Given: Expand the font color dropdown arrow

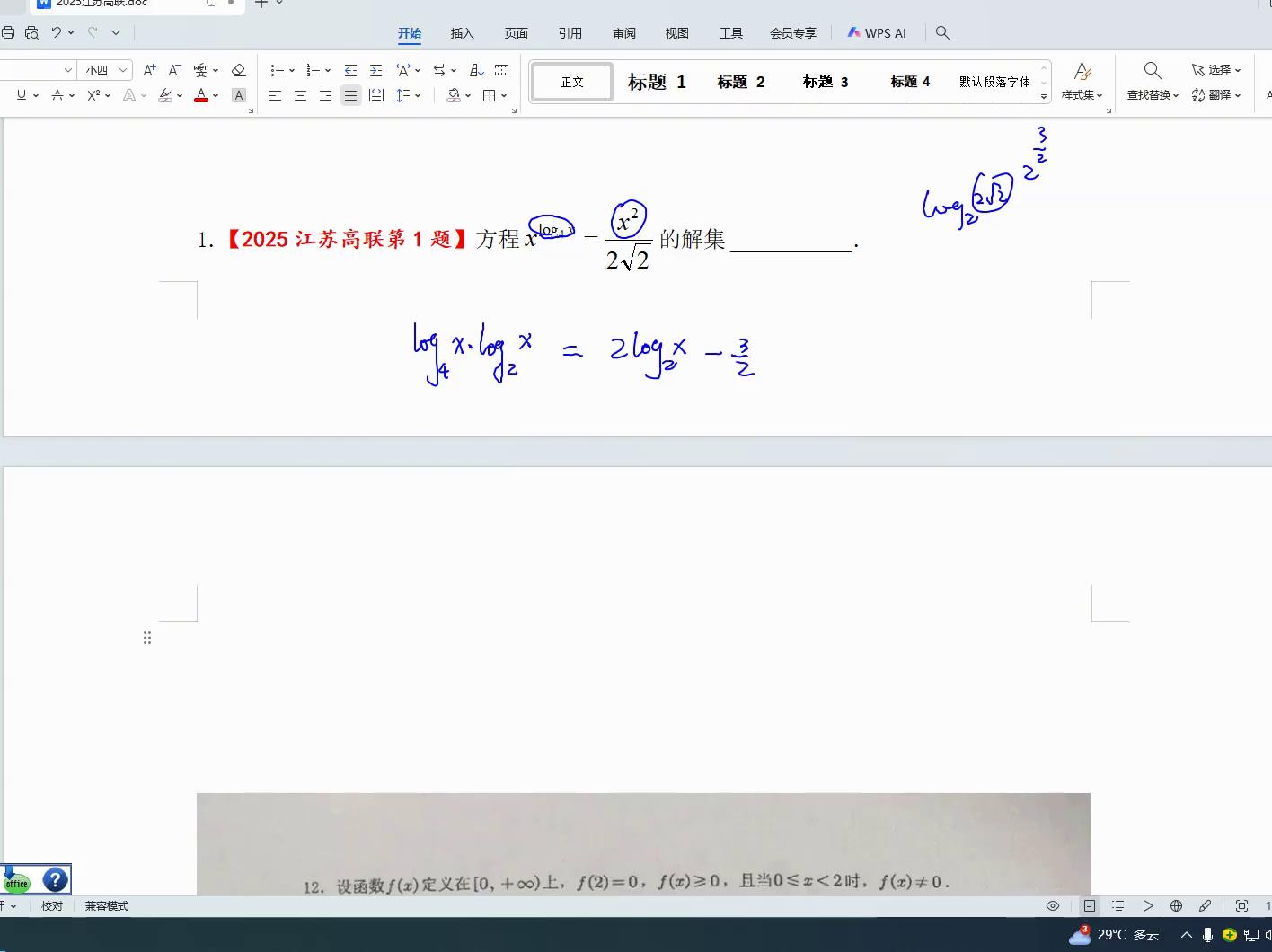Looking at the screenshot, I should (x=216, y=95).
